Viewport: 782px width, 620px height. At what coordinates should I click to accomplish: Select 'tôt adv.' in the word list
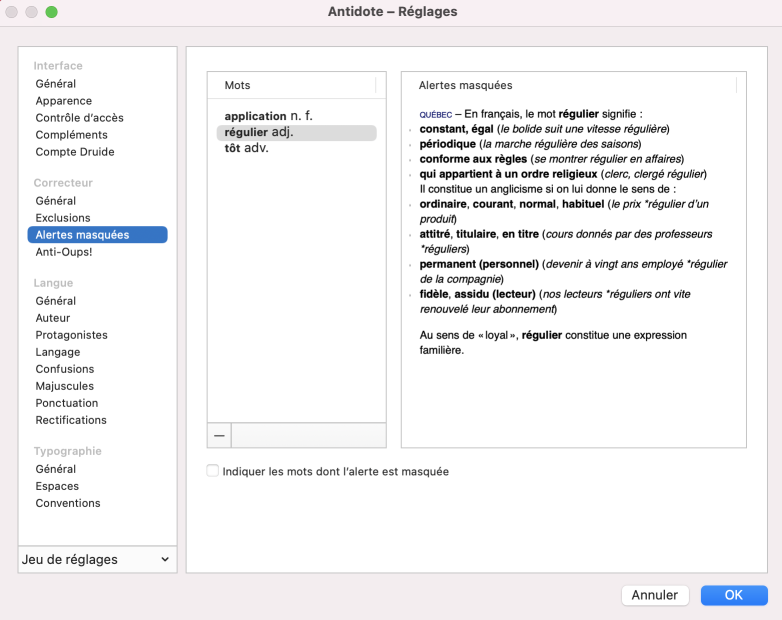point(246,148)
